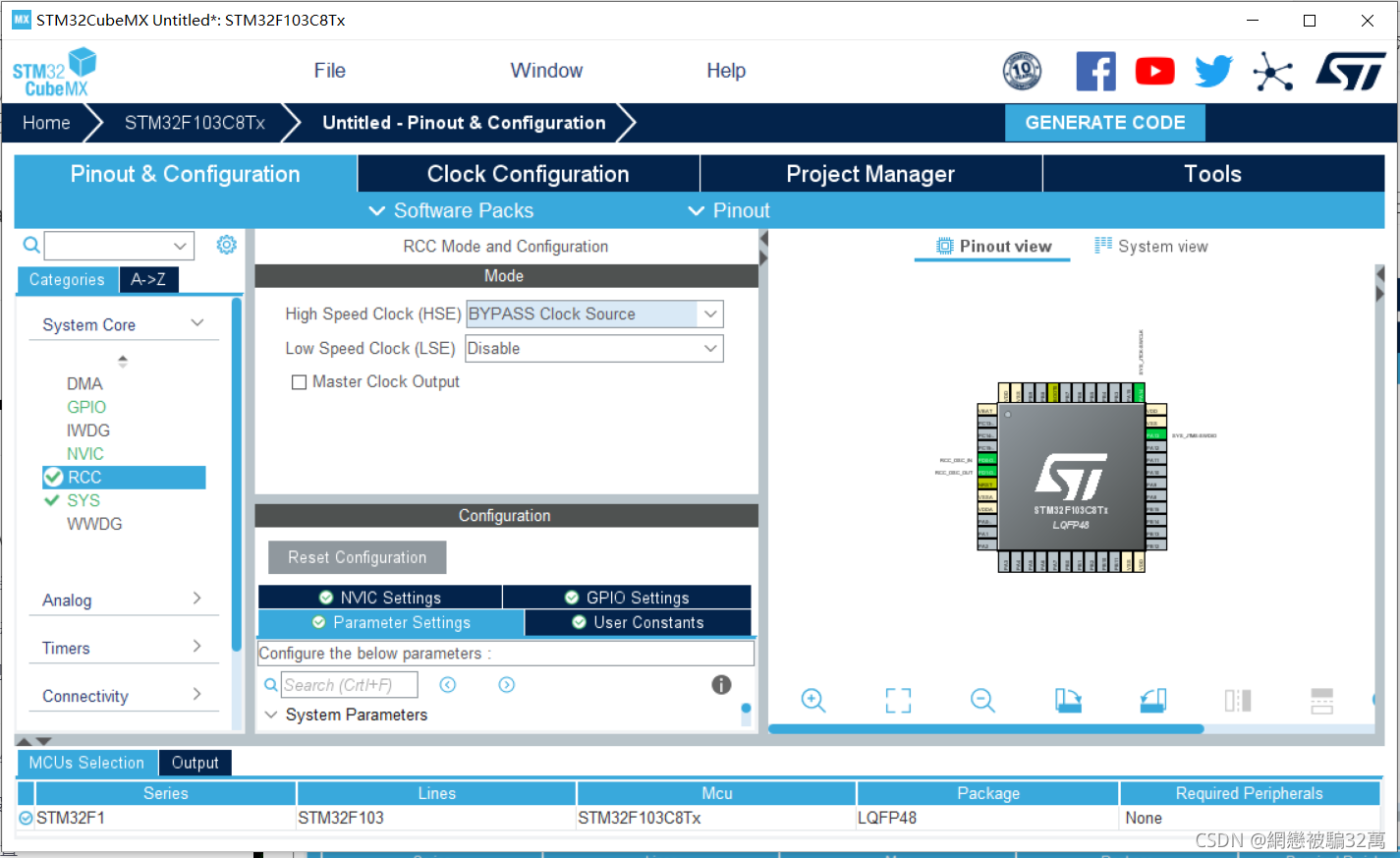Click the STM32CubeMX logo
Screen dimensions: 1400x858
point(55,72)
